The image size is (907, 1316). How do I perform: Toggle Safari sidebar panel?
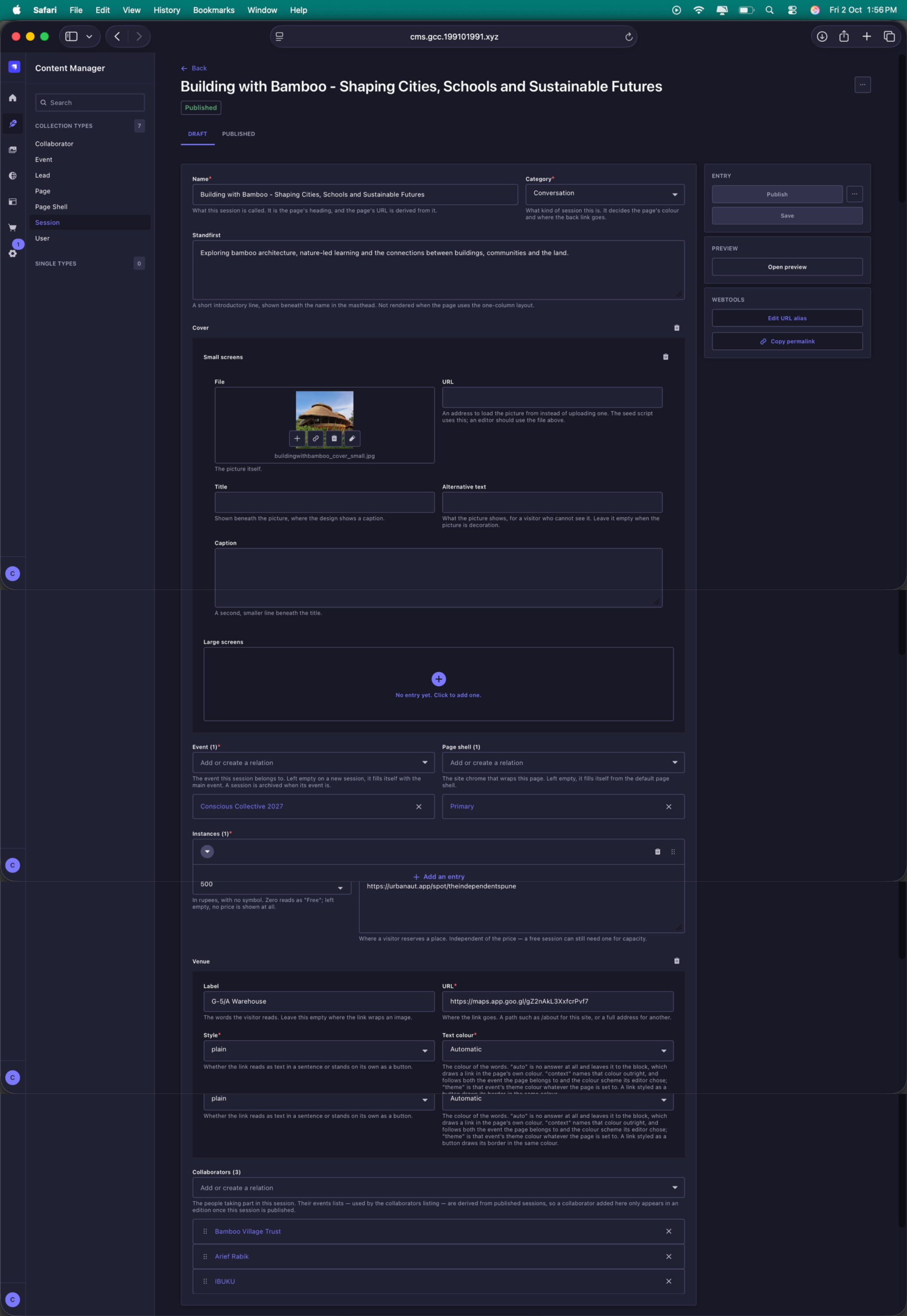[x=71, y=36]
